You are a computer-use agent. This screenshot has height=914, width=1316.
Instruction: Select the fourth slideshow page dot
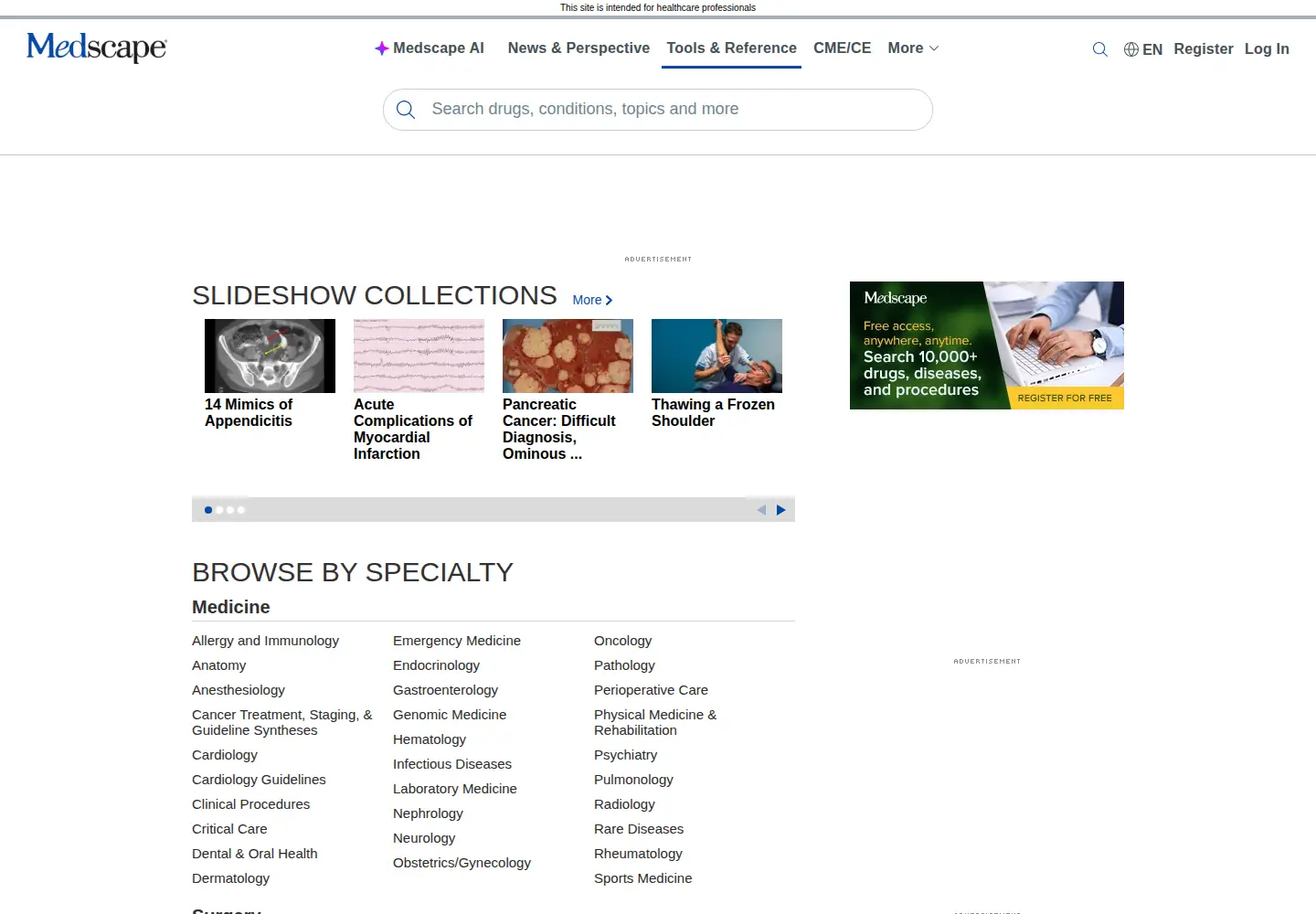tap(241, 510)
